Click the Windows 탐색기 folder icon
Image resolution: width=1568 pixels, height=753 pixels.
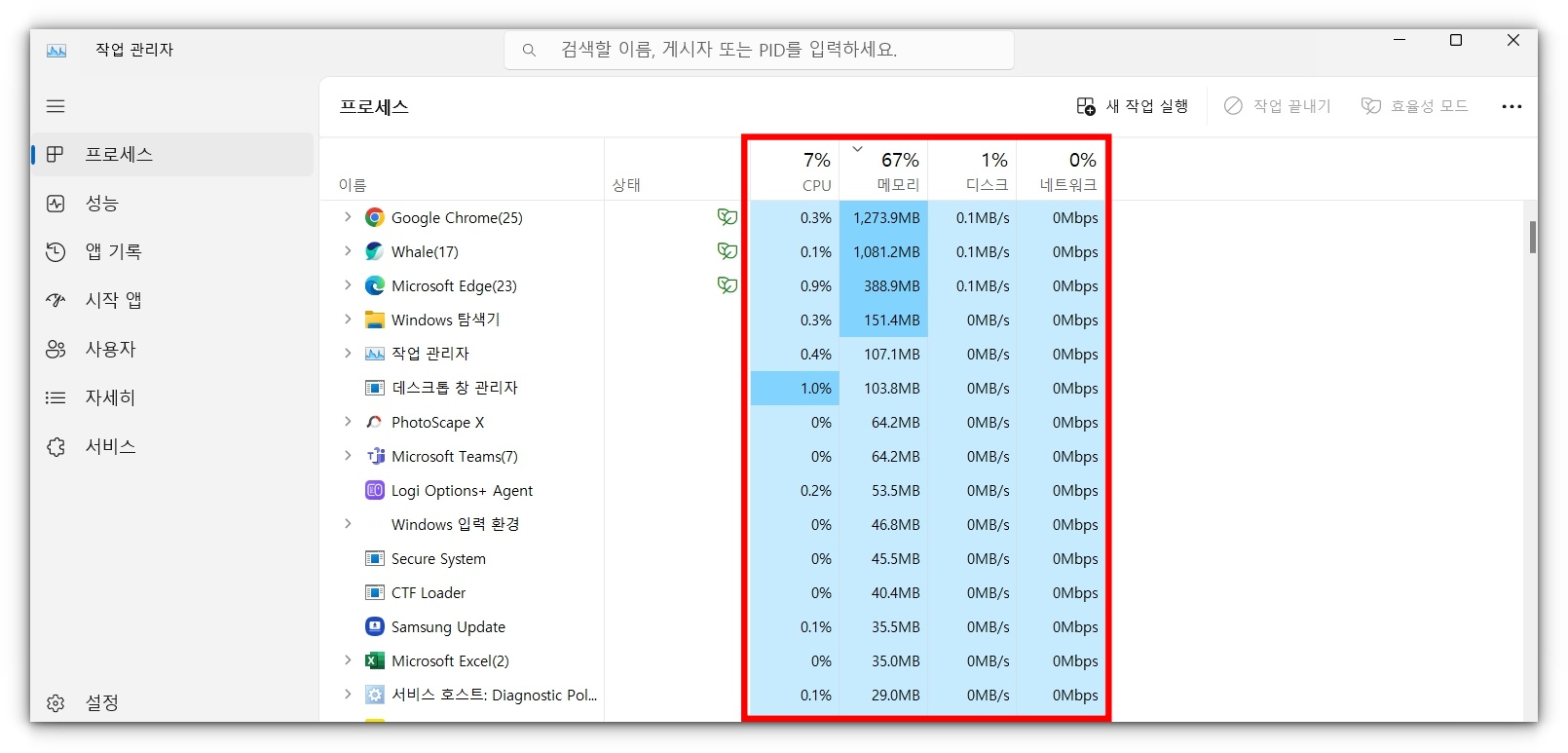375,320
